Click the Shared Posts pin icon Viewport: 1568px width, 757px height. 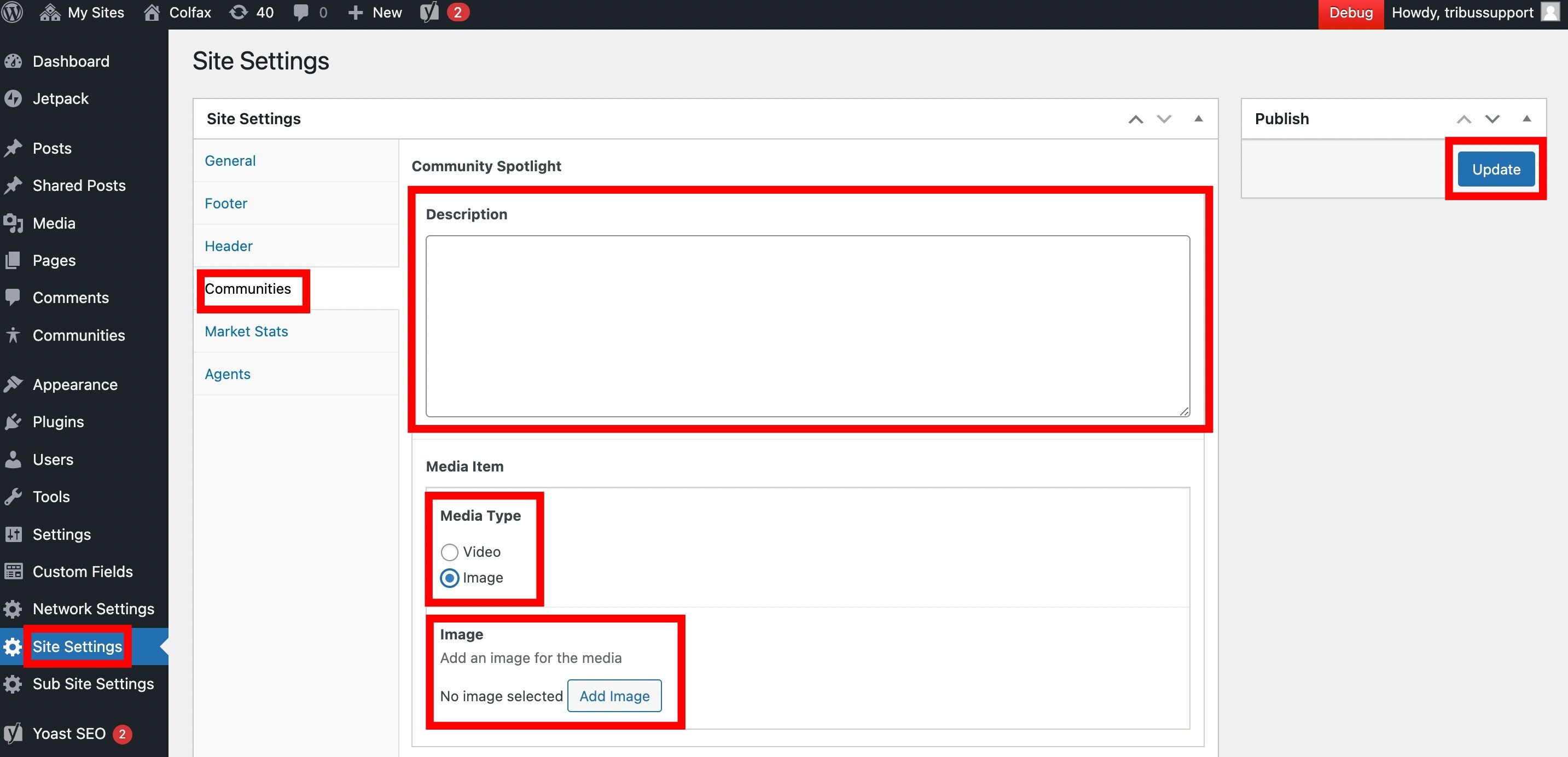point(13,185)
